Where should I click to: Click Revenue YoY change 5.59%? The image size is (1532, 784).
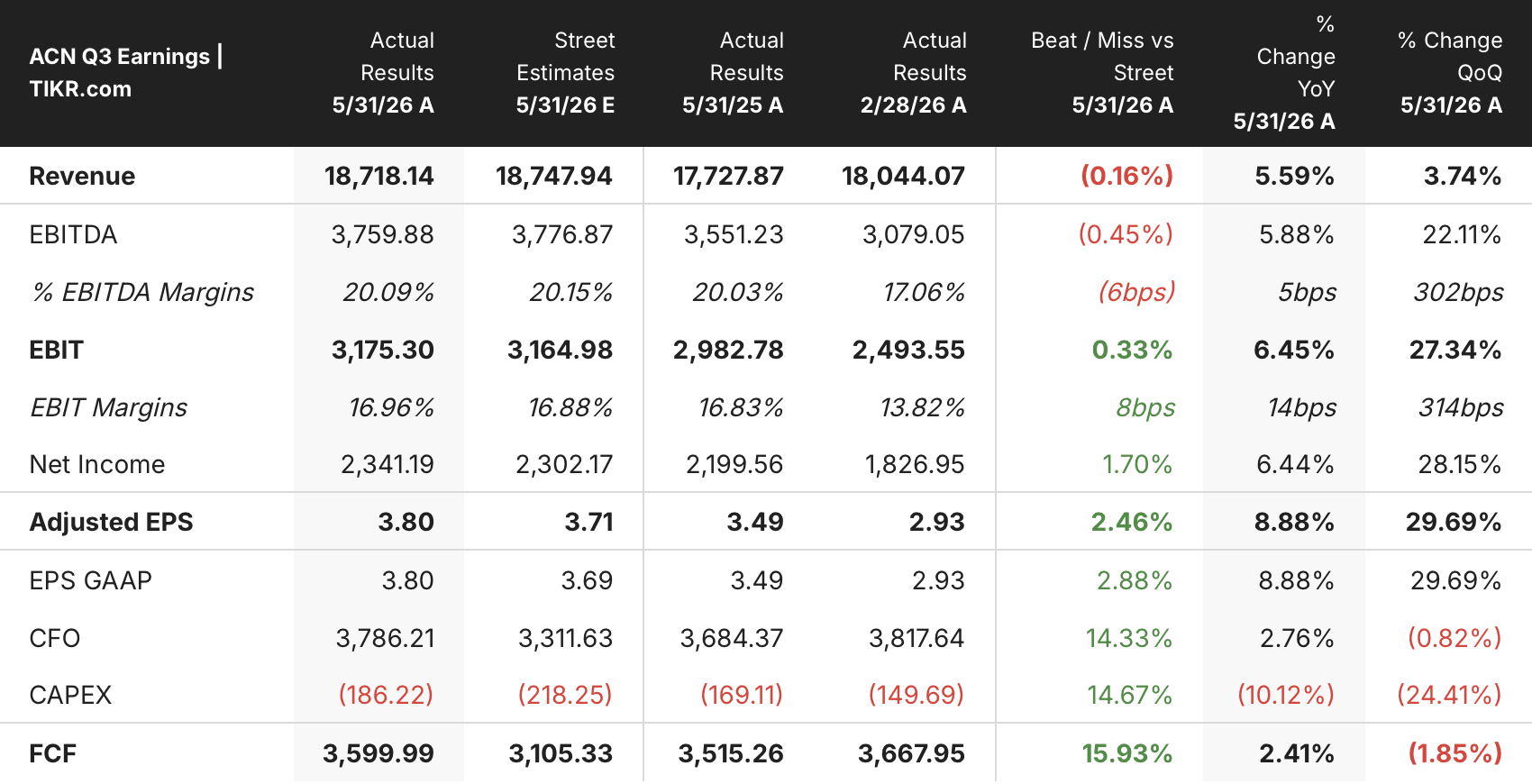tap(1294, 176)
